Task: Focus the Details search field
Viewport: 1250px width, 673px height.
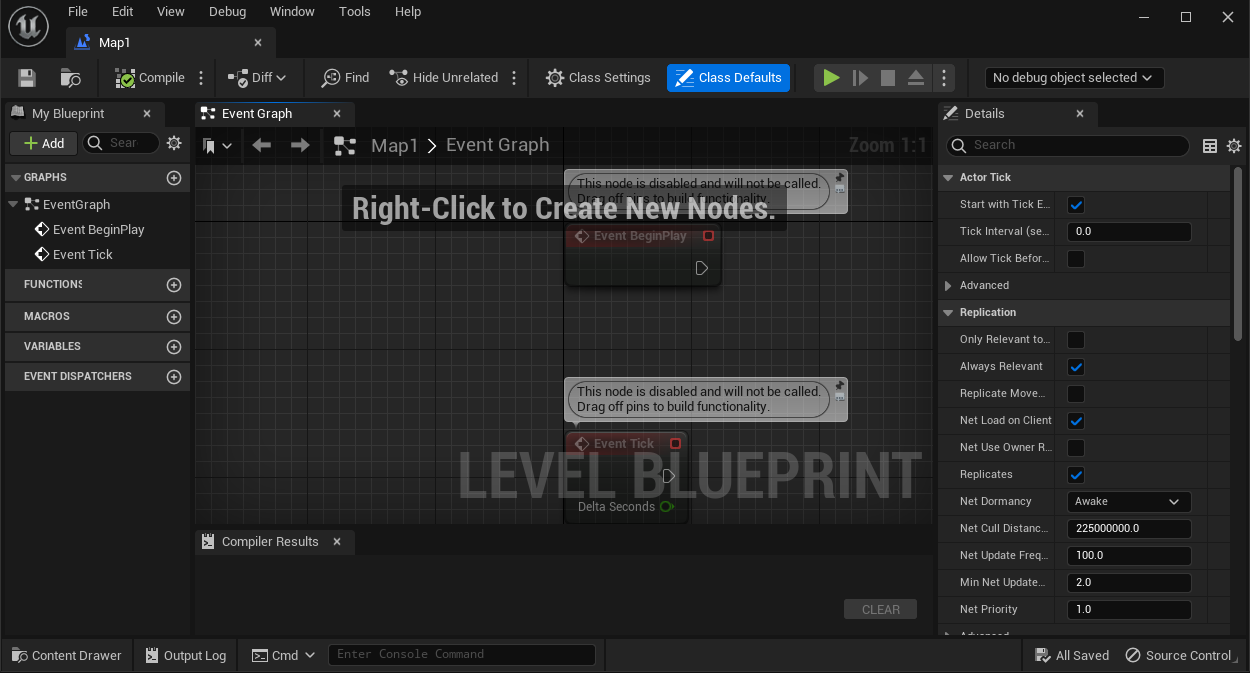Action: (x=1068, y=145)
